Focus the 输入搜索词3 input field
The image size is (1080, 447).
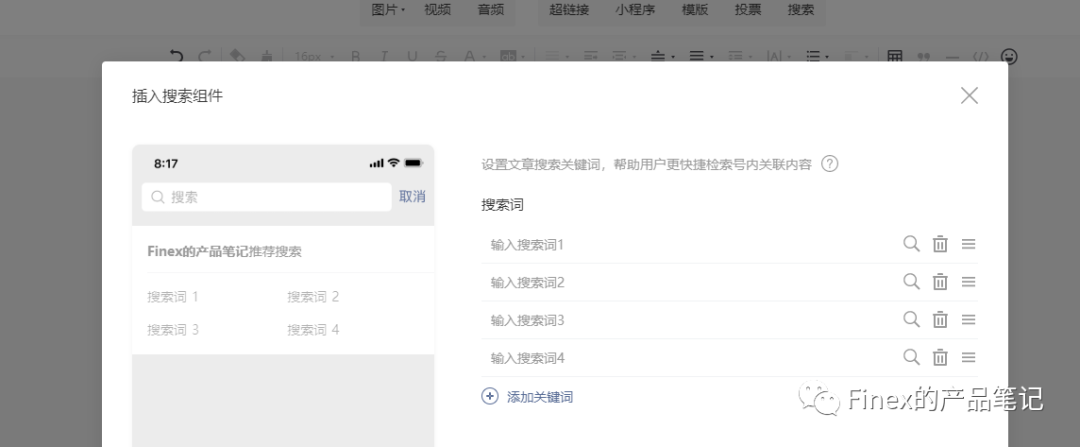[689, 320]
